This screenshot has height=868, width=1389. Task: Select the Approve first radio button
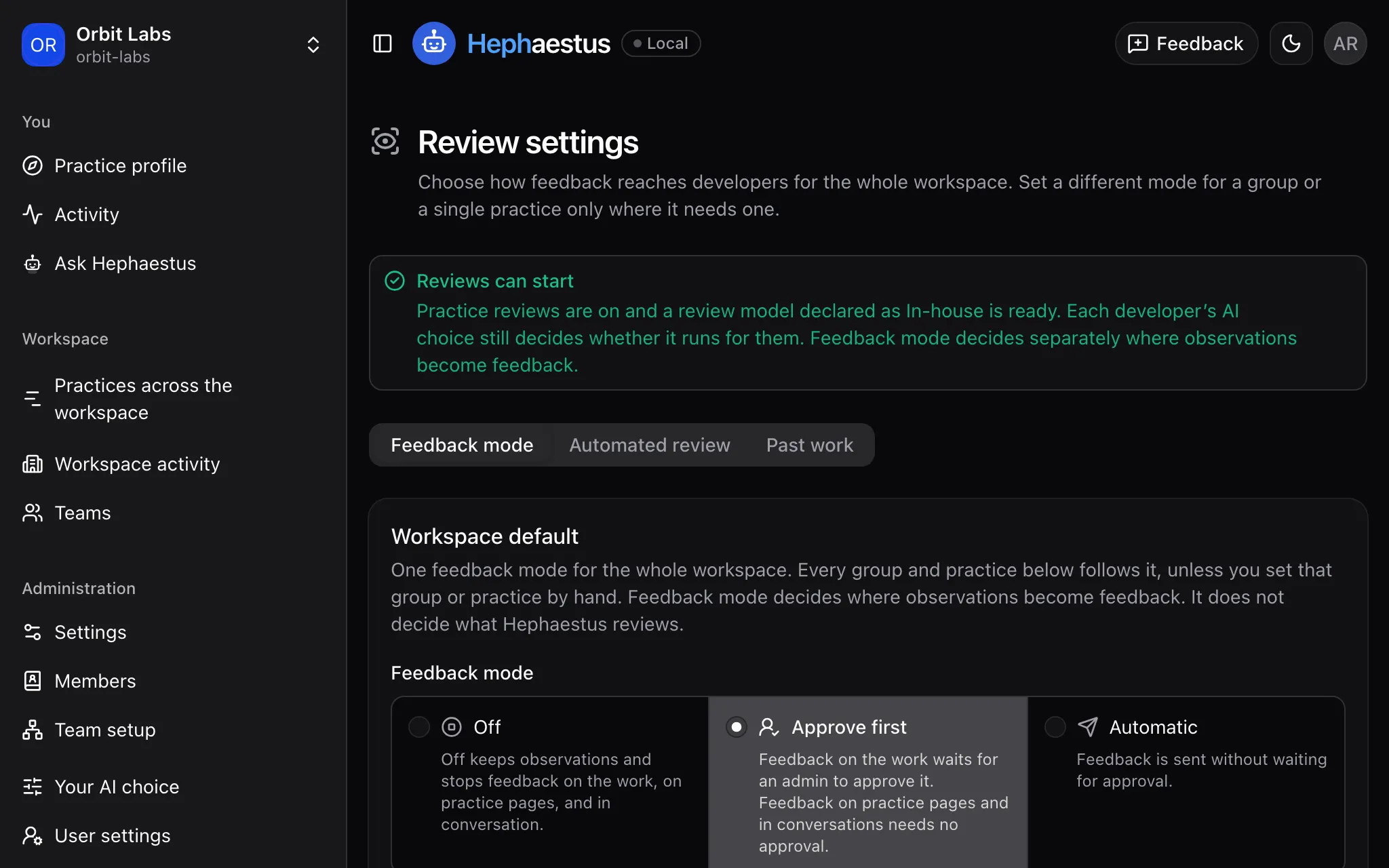click(x=737, y=727)
